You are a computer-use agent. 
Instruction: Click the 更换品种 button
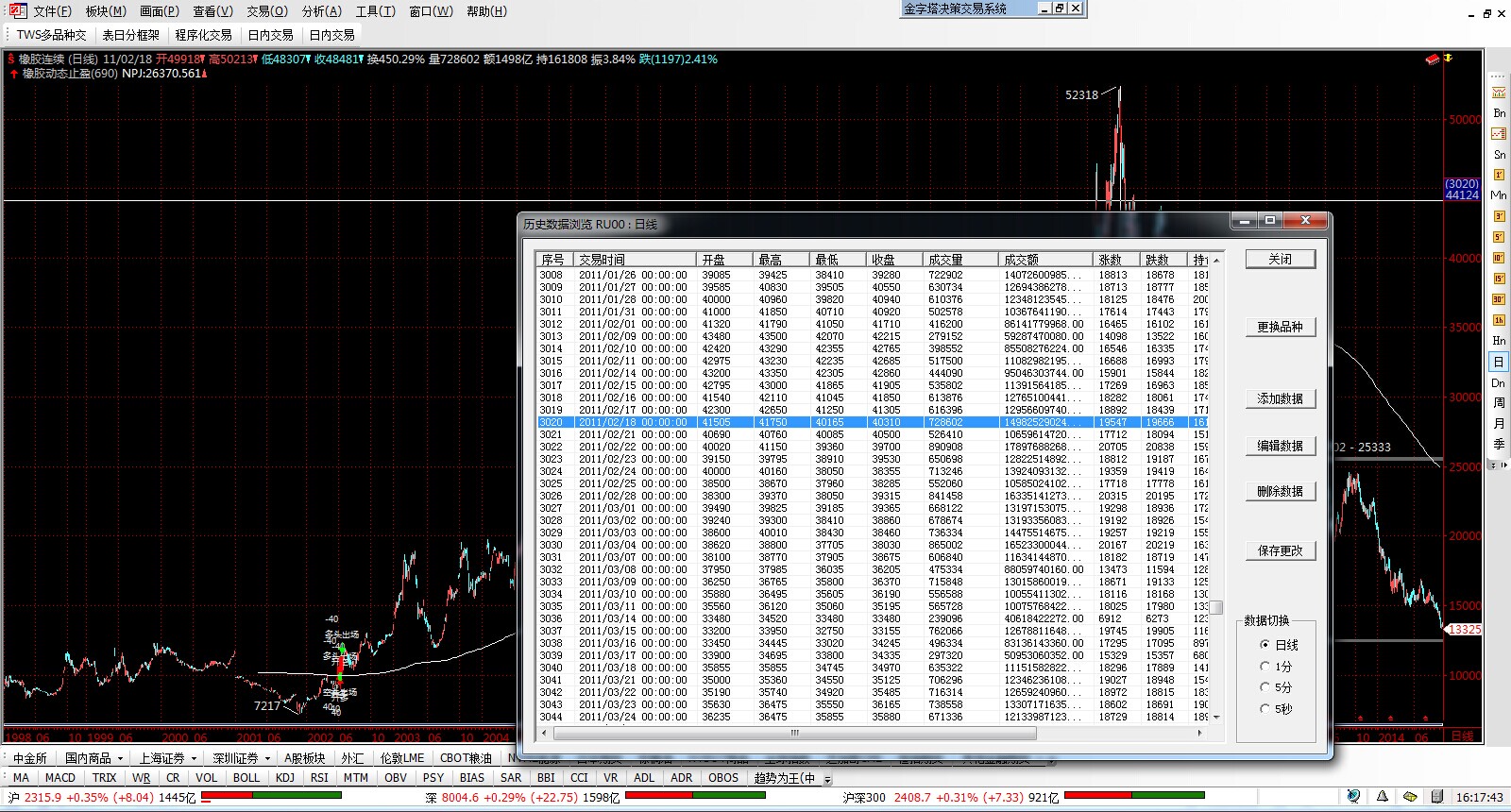(x=1280, y=327)
